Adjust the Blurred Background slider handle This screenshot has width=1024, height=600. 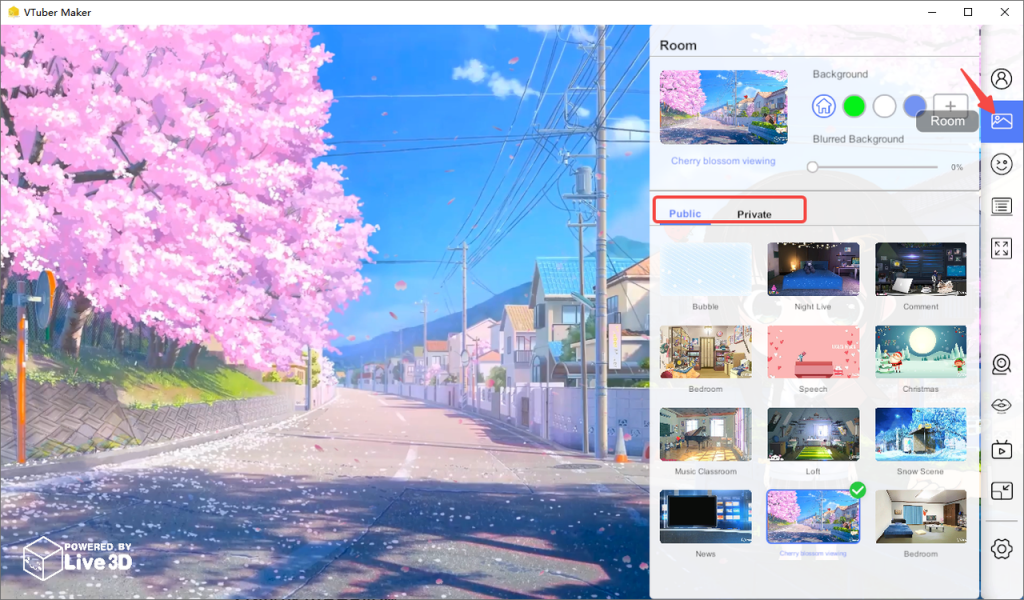[812, 167]
